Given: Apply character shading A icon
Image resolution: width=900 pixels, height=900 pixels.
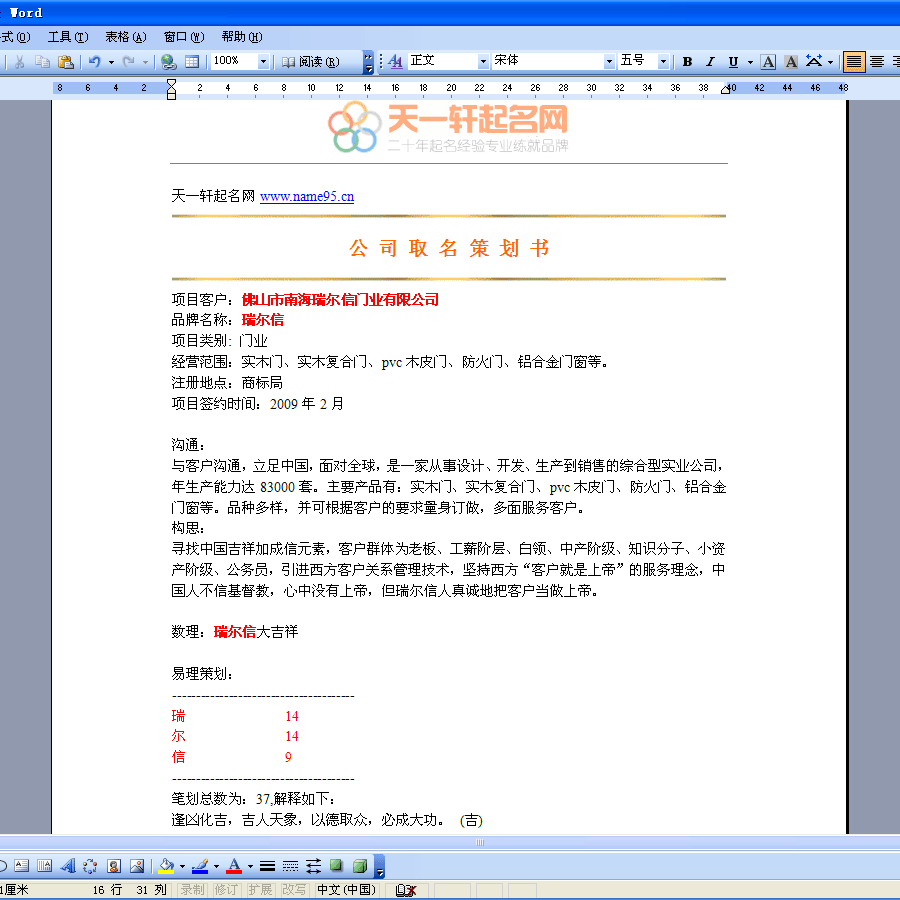Looking at the screenshot, I should coord(791,61).
